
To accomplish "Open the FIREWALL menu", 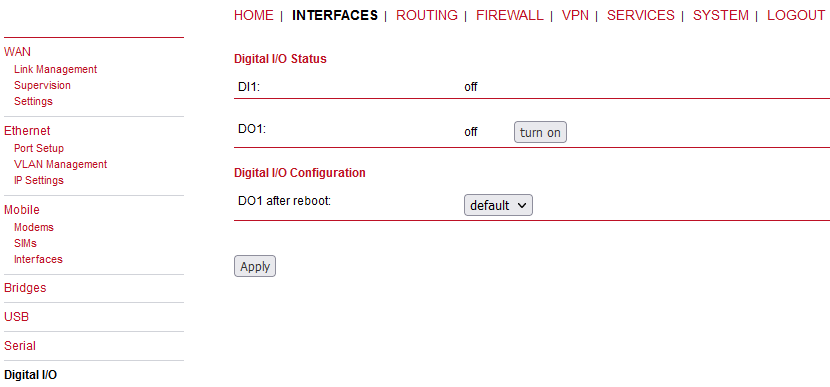I will click(x=510, y=15).
